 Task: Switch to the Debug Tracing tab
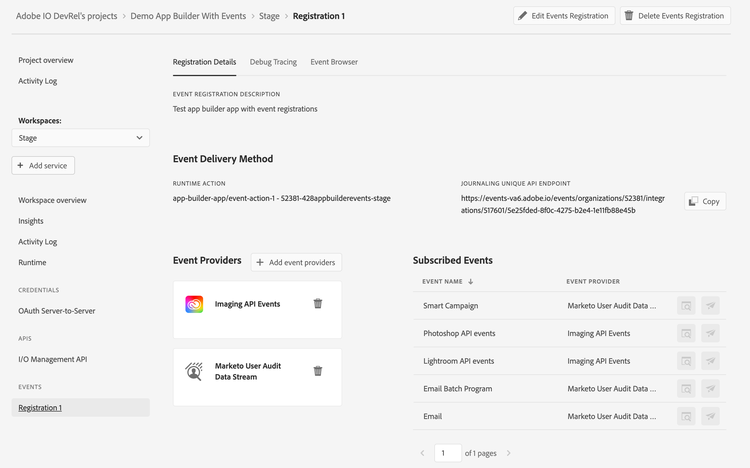[x=273, y=62]
